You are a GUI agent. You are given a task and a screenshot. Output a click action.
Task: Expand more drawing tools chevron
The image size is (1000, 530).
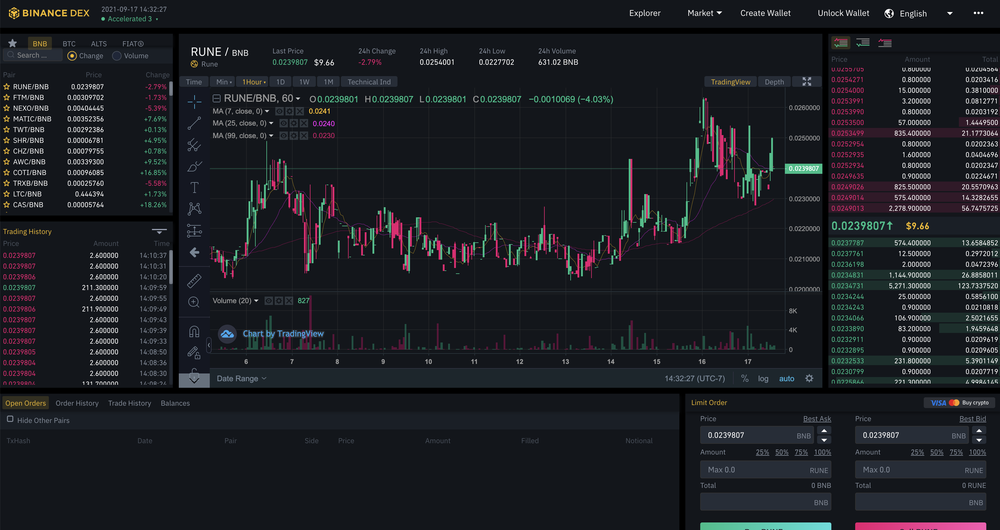pyautogui.click(x=194, y=379)
